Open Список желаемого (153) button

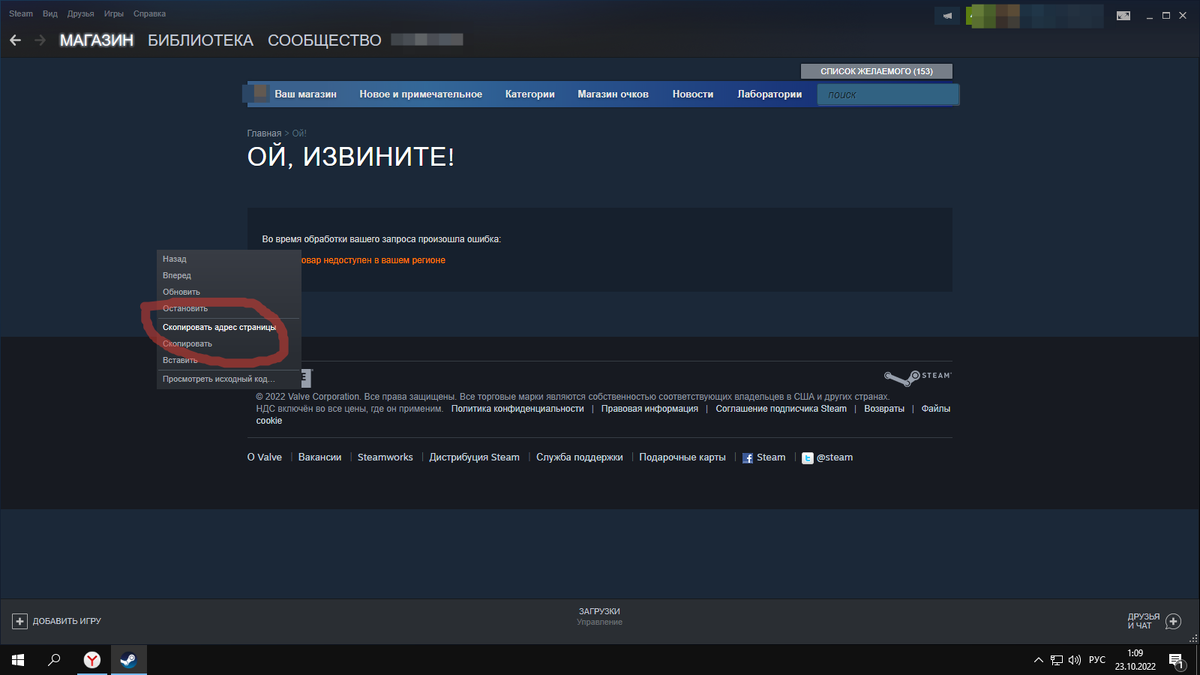point(876,71)
